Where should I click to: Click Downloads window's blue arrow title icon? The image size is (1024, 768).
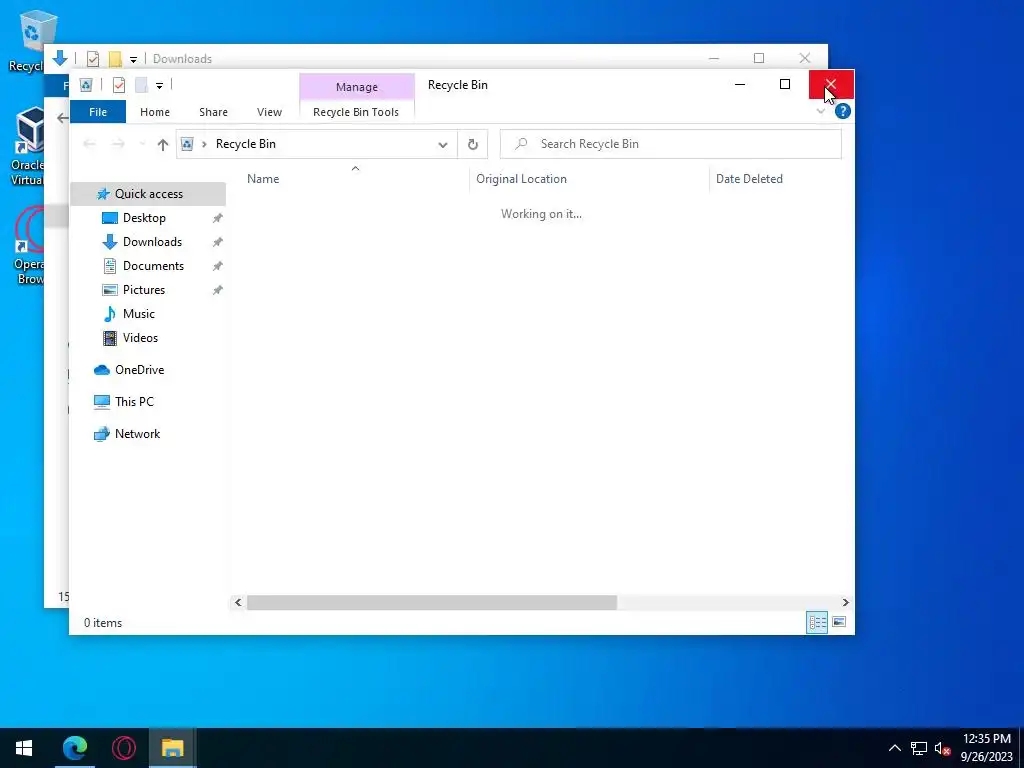point(59,58)
